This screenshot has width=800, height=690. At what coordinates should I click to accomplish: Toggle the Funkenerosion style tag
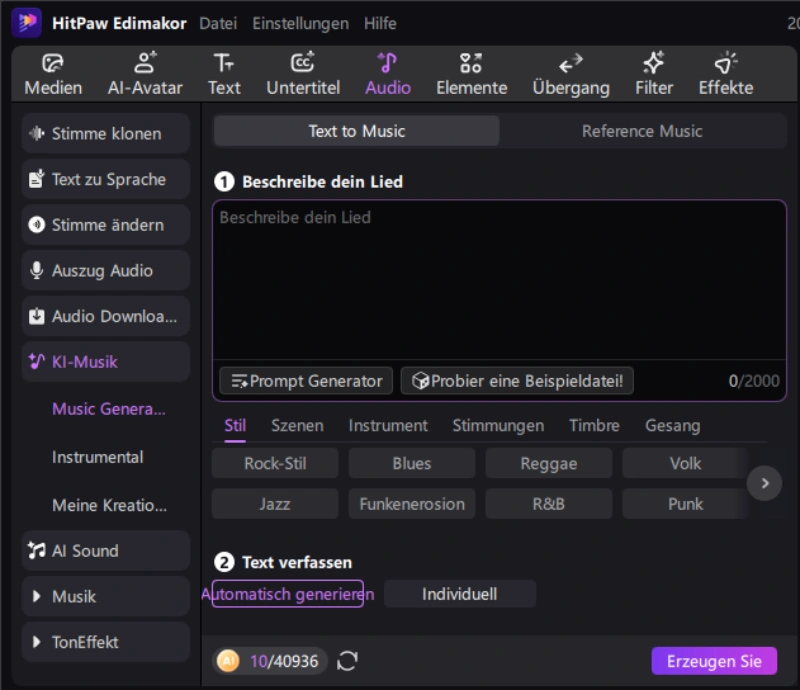pyautogui.click(x=412, y=504)
